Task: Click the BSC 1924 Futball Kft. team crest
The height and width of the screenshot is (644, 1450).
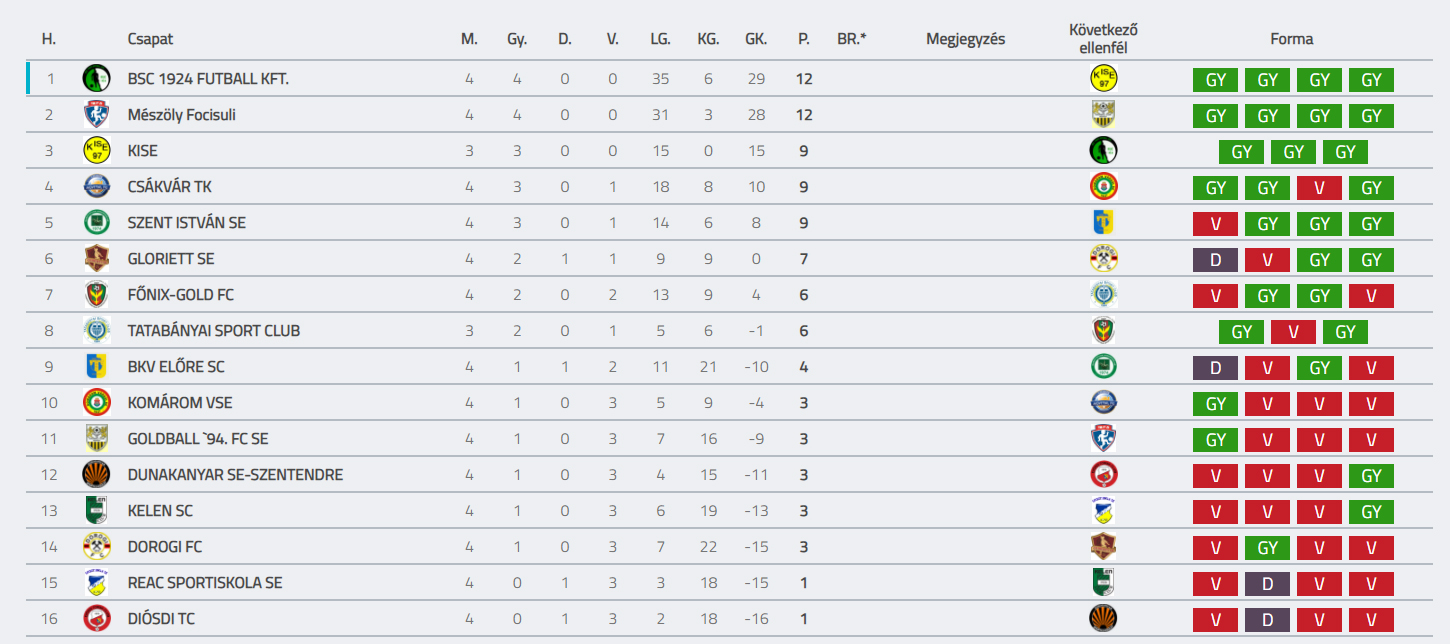Action: tap(97, 78)
